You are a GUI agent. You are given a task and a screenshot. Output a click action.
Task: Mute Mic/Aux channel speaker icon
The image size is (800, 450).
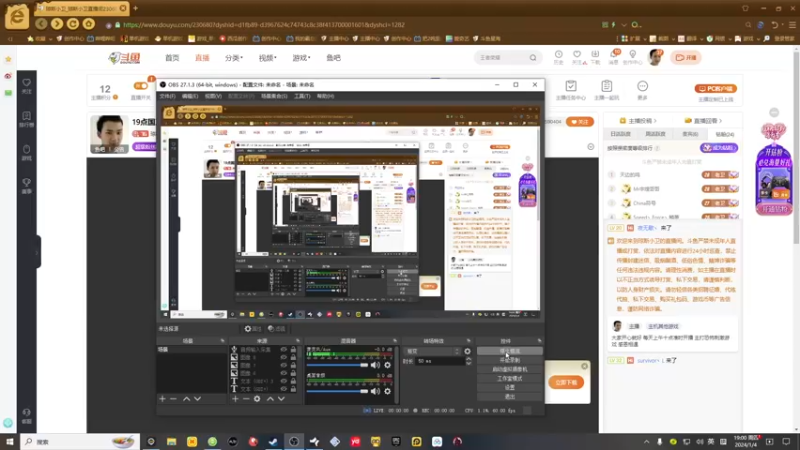pos(376,365)
